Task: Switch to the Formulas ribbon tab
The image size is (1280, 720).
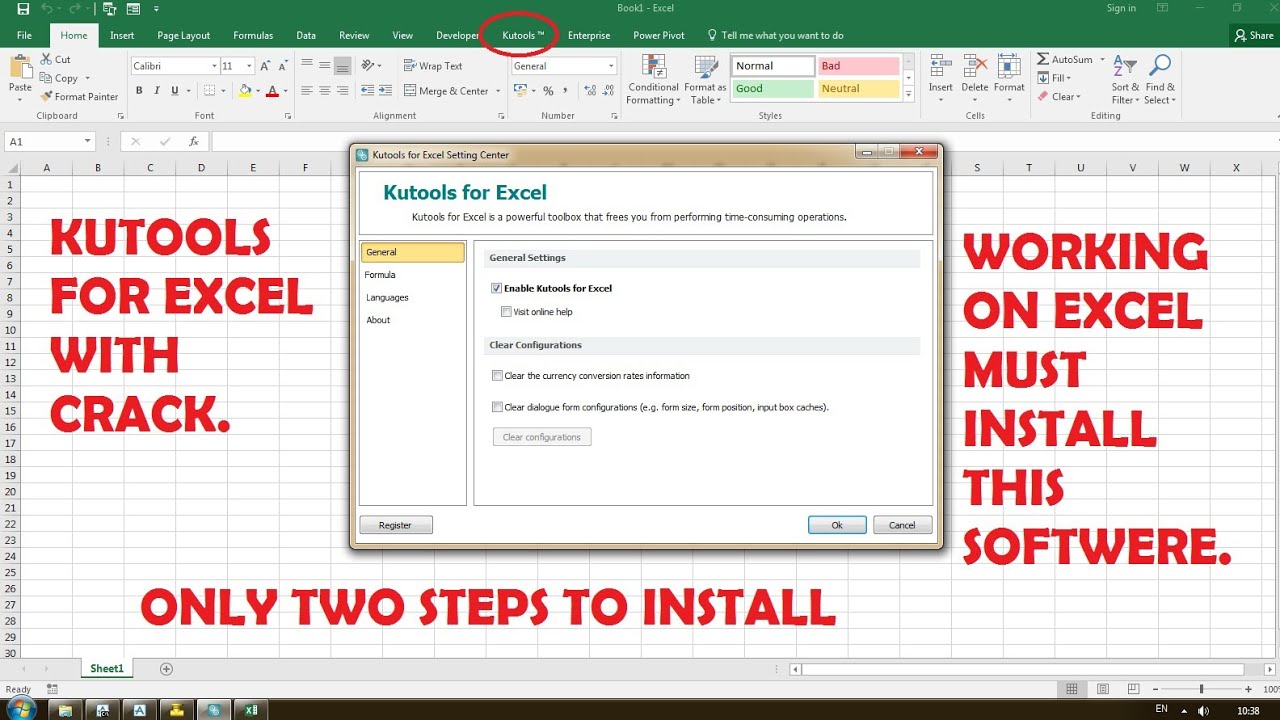Action: (x=253, y=35)
